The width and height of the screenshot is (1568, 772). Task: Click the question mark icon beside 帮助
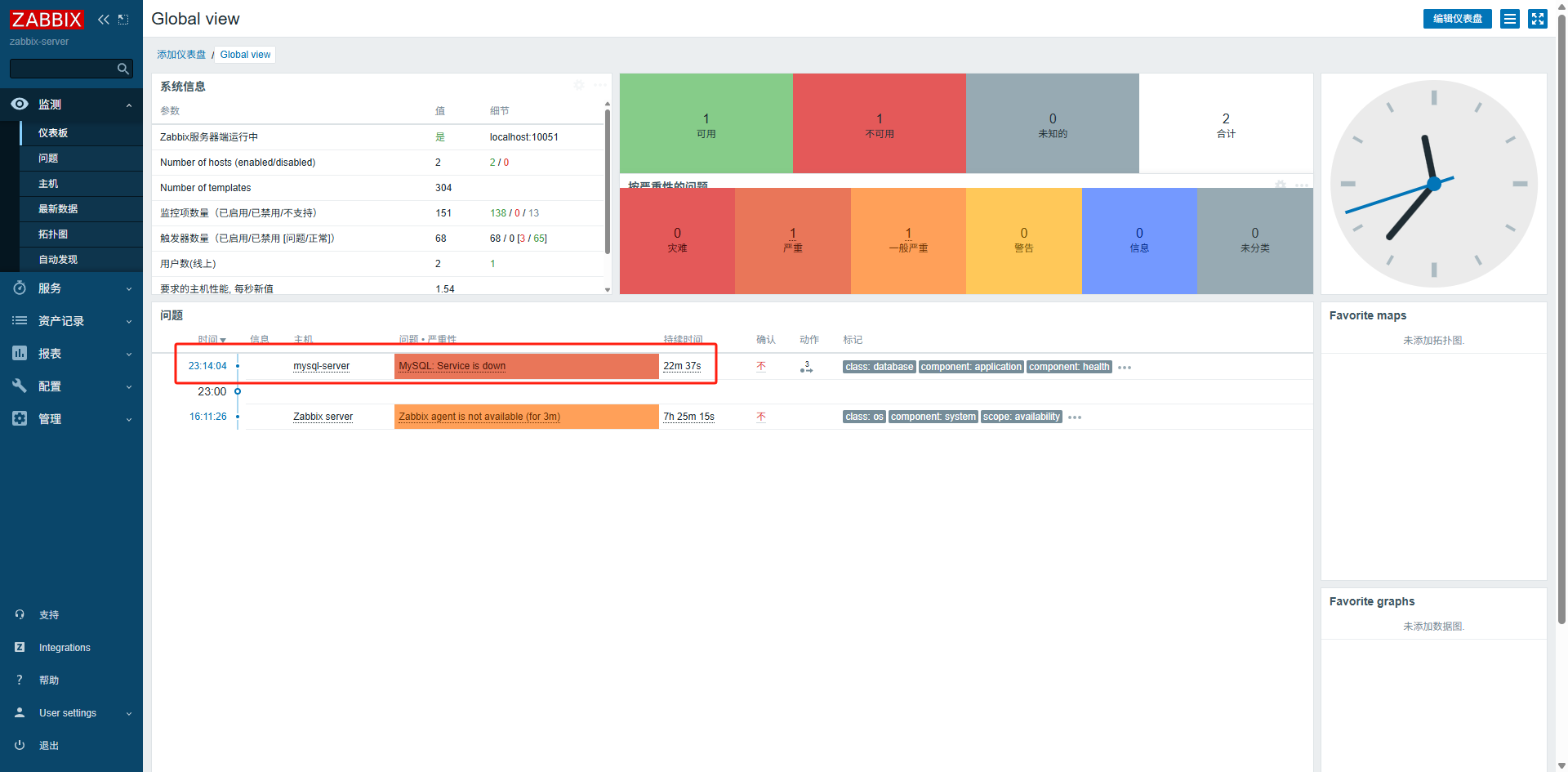pyautogui.click(x=20, y=680)
